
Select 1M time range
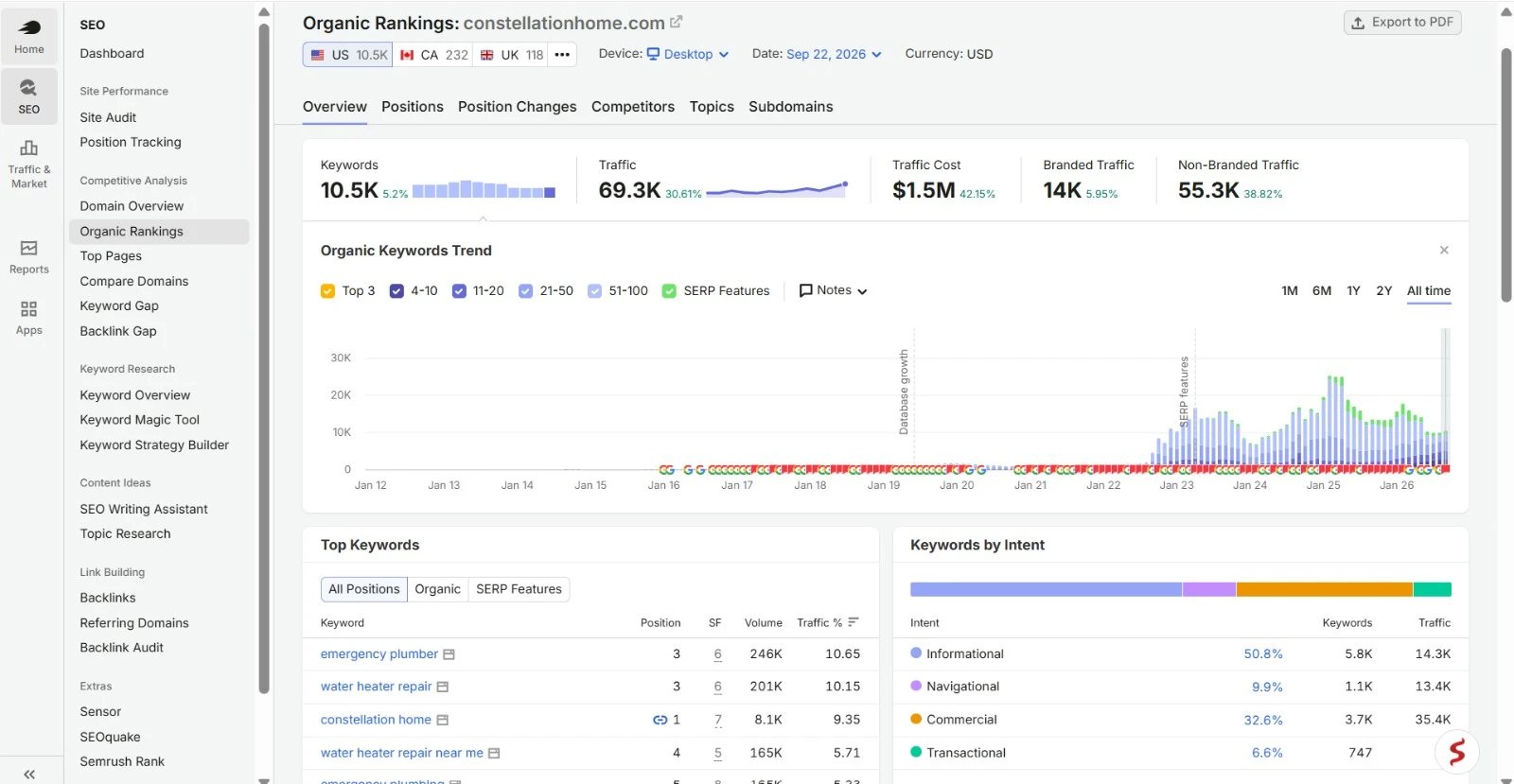pos(1290,291)
